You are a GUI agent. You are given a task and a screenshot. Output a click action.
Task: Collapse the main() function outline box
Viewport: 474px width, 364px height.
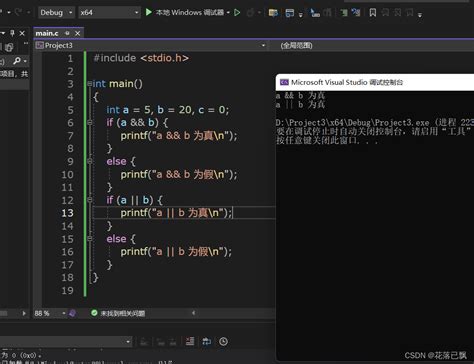89,84
